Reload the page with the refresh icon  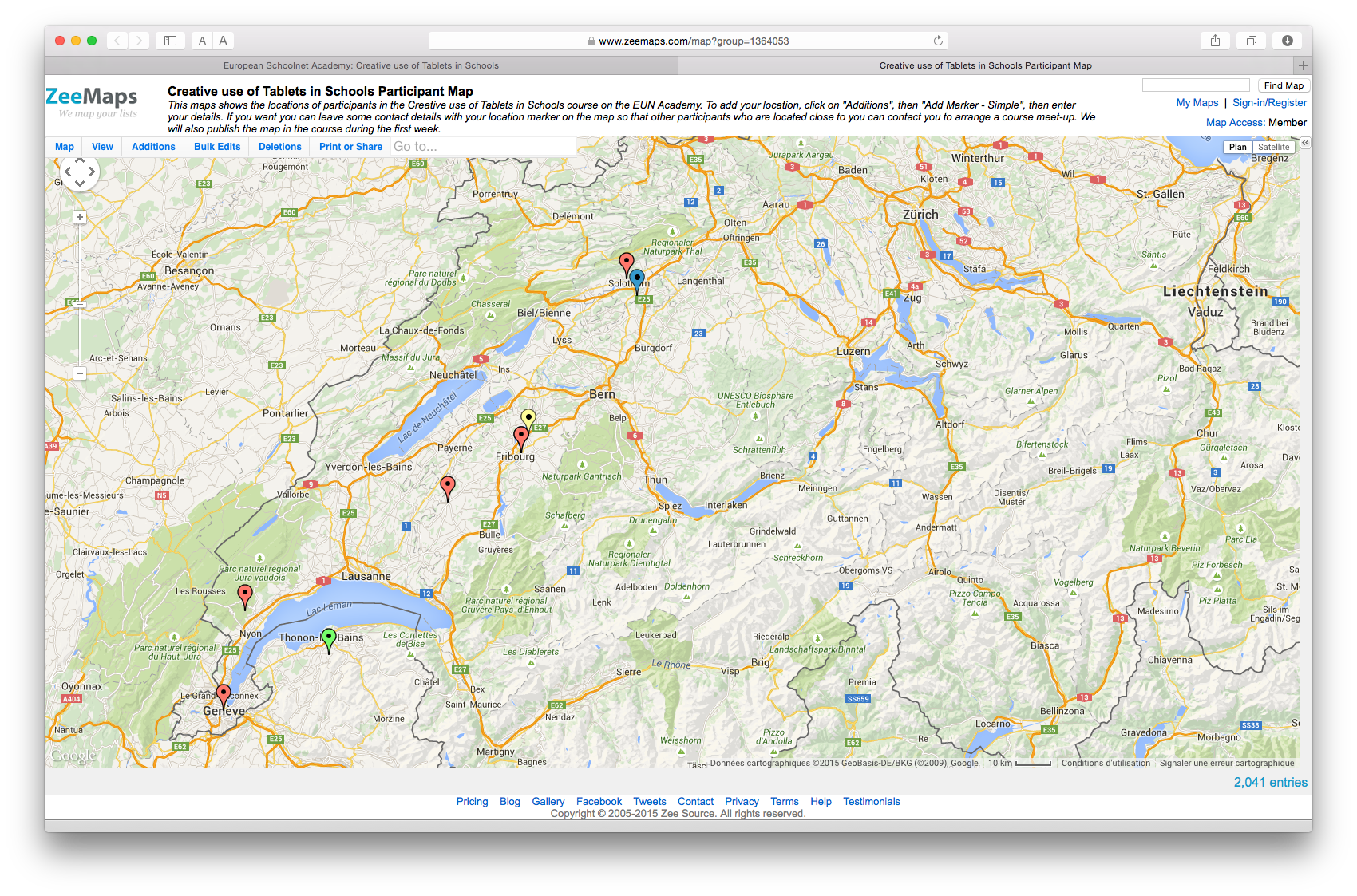(x=938, y=41)
